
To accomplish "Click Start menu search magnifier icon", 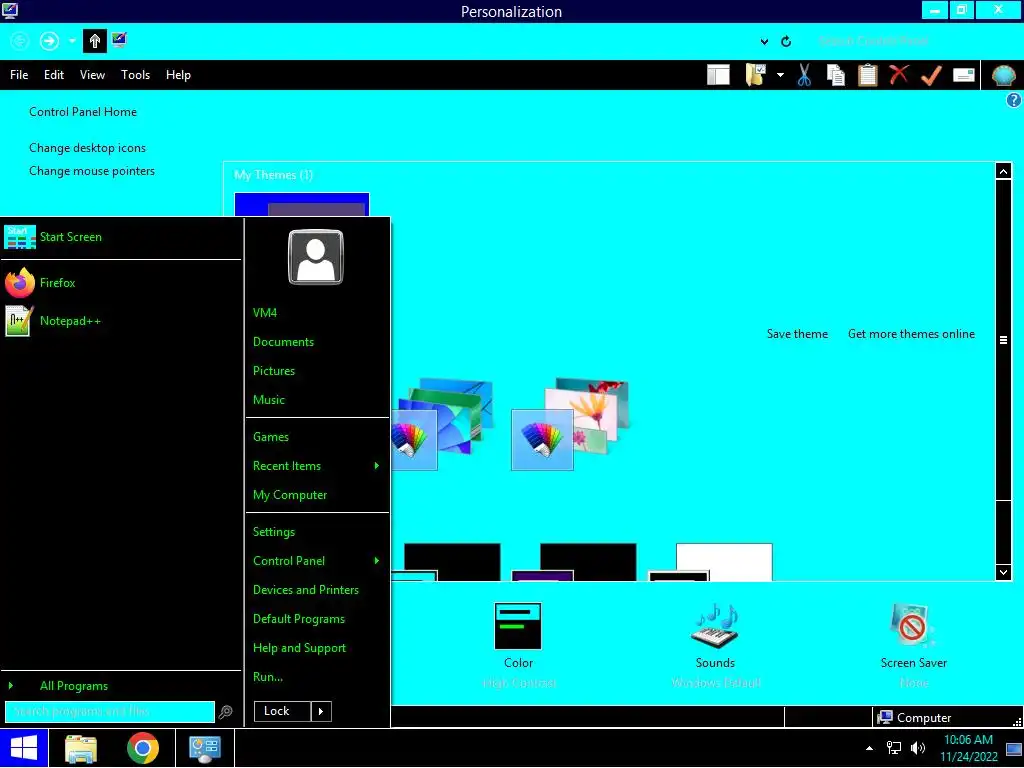I will [226, 712].
